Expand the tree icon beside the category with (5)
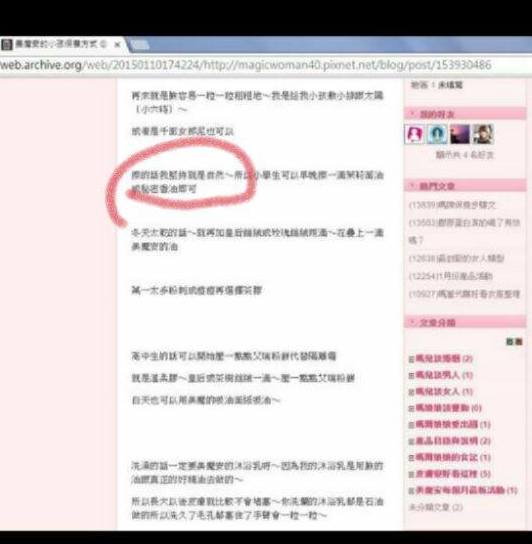 click(412, 475)
